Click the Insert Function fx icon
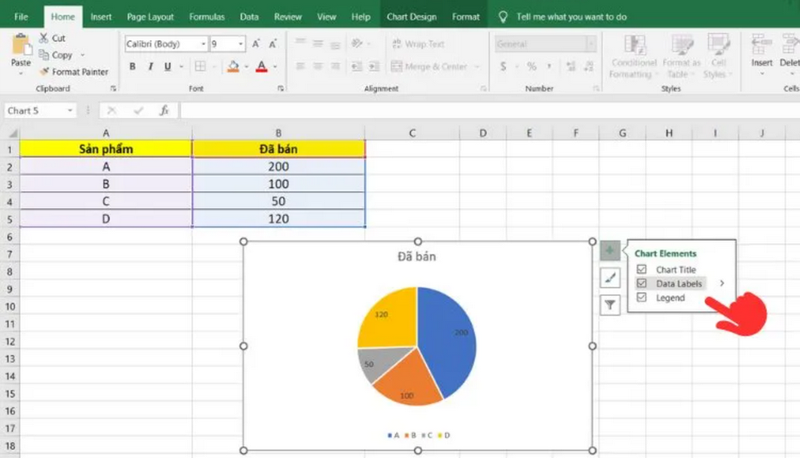The width and height of the screenshot is (800, 458). tap(164, 110)
